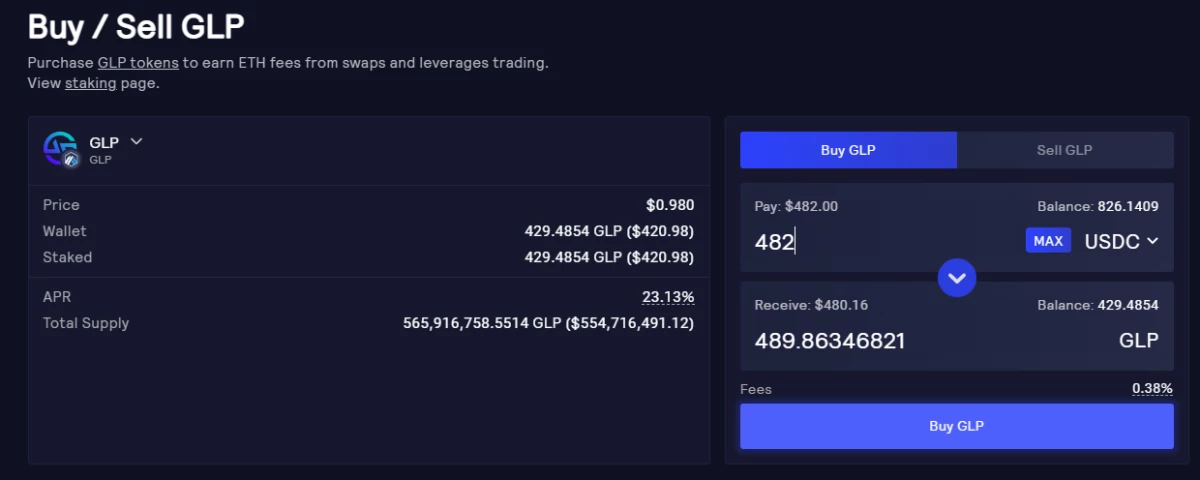
Task: Open the USDC token dropdown
Action: coord(1121,241)
